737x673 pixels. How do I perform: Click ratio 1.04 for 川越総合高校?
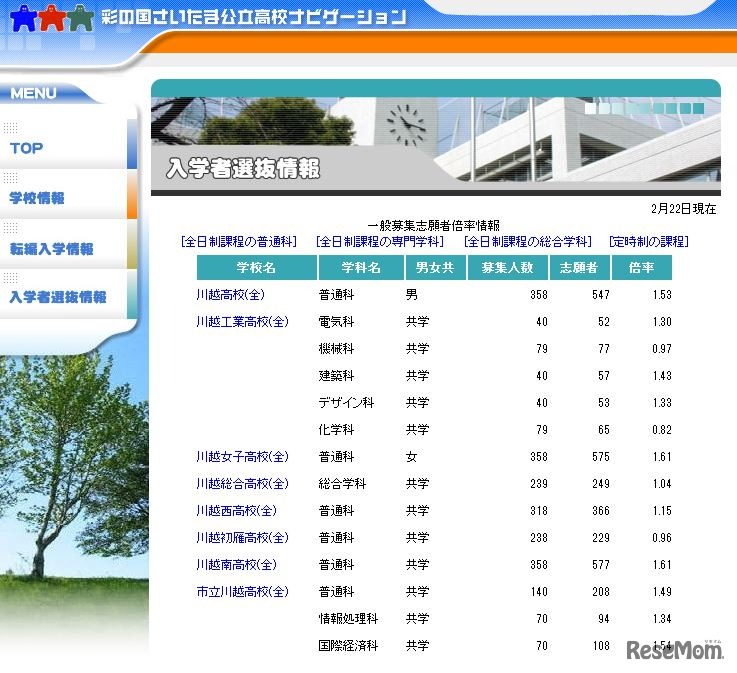coord(662,484)
